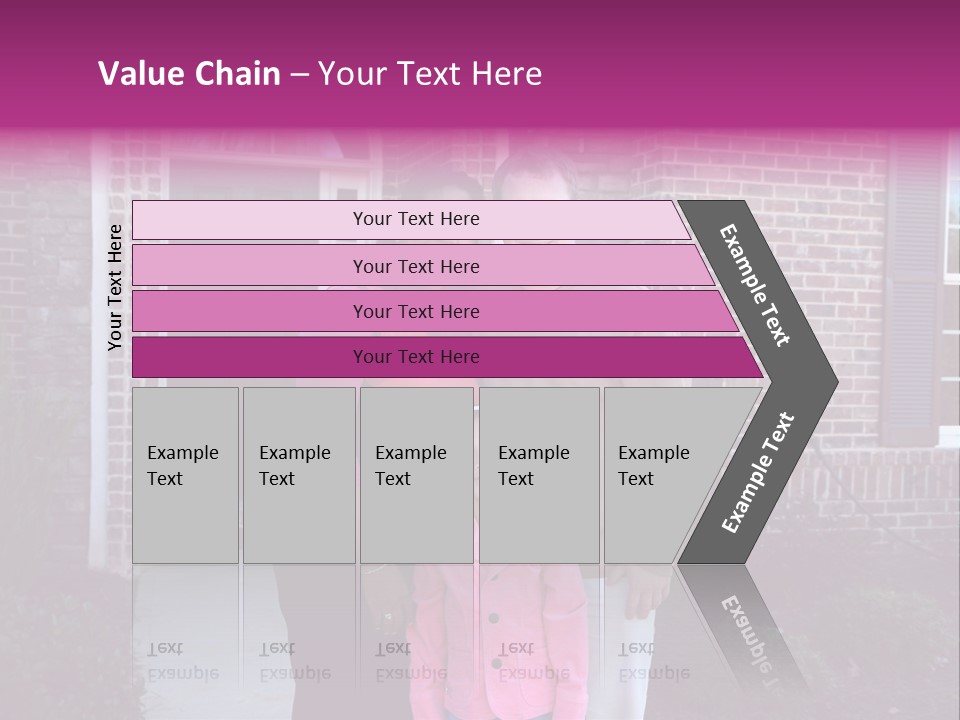Click the first gray Example Text box
Screen dimensions: 960x720
pos(185,475)
